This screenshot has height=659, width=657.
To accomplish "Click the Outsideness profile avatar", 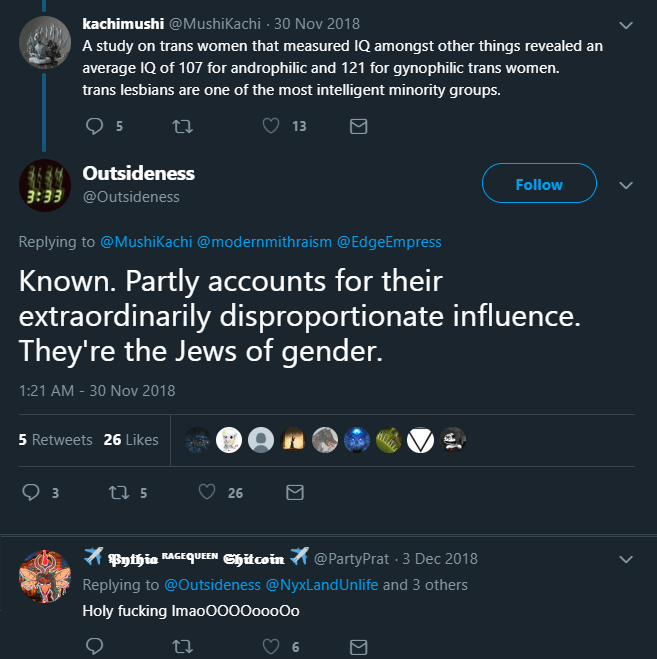I will (x=45, y=184).
